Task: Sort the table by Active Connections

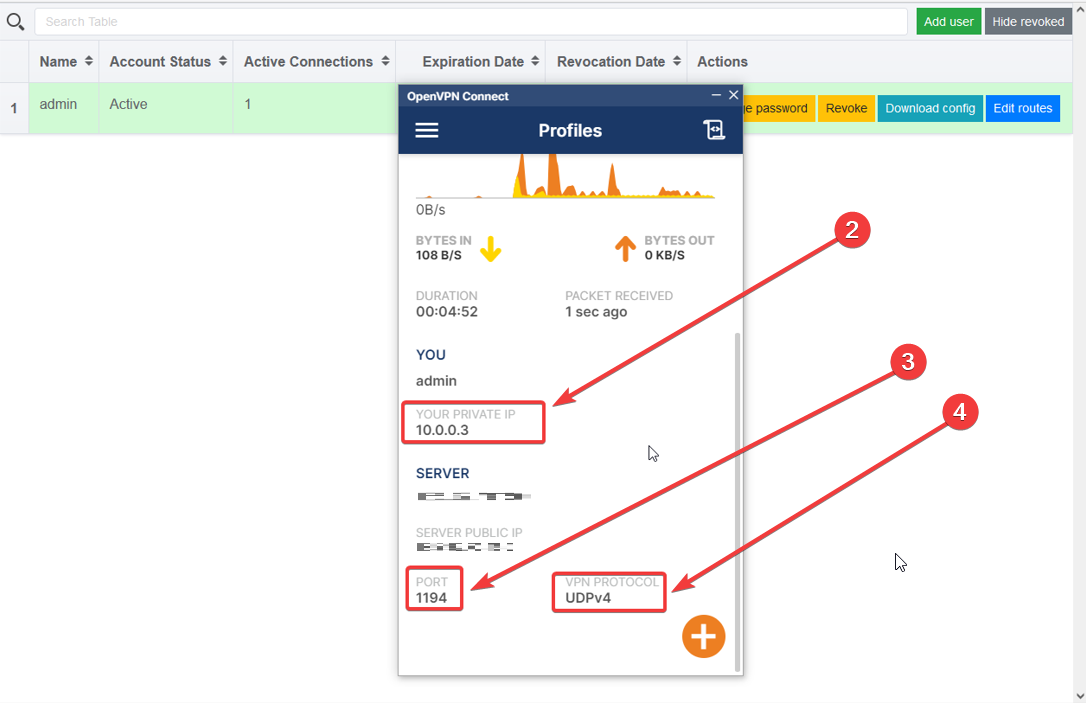Action: pyautogui.click(x=315, y=62)
